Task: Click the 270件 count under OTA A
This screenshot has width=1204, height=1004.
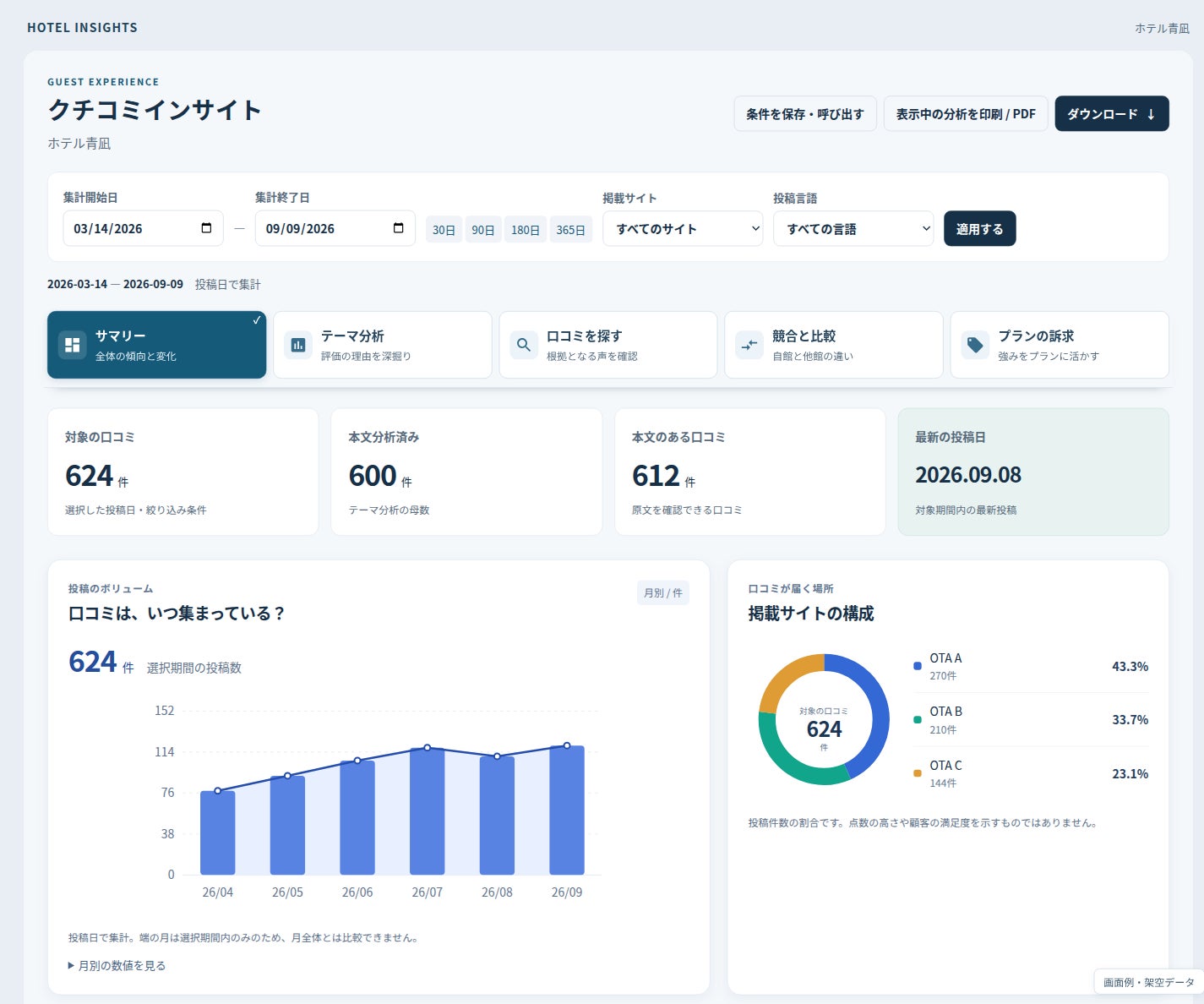Action: [943, 676]
